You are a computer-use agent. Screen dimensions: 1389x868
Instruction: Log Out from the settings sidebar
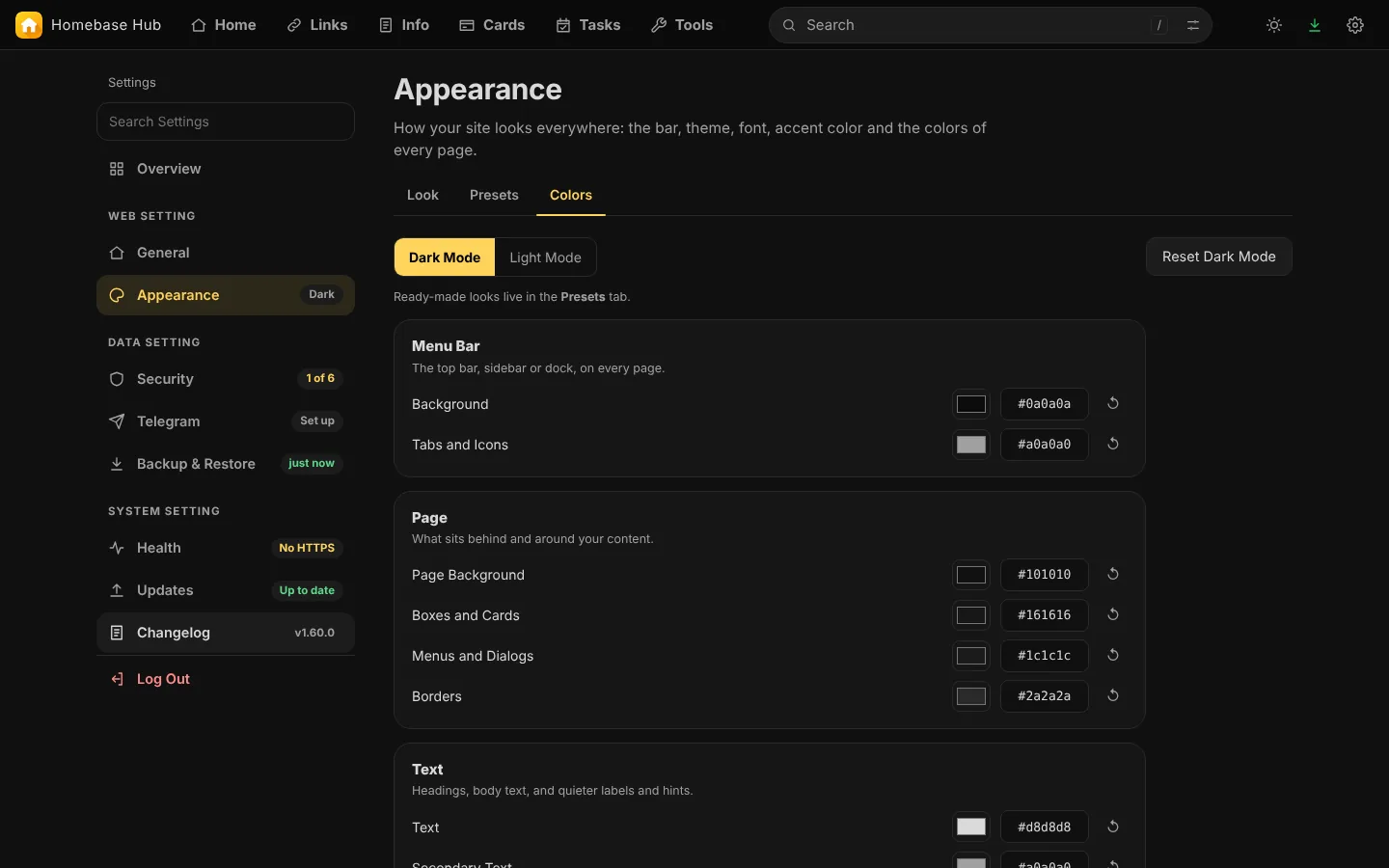pos(226,679)
